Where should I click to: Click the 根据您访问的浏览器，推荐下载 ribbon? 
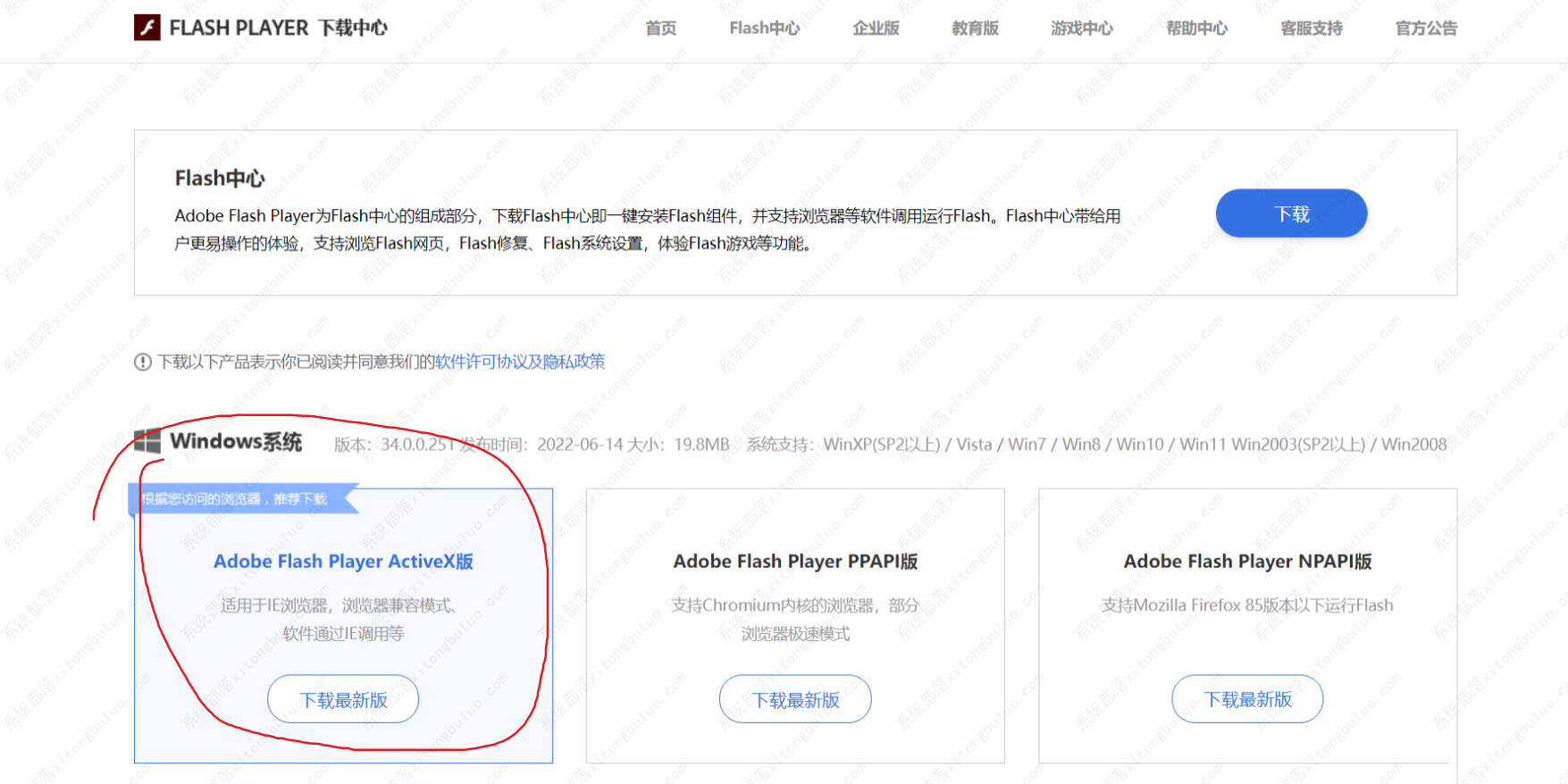pos(241,499)
